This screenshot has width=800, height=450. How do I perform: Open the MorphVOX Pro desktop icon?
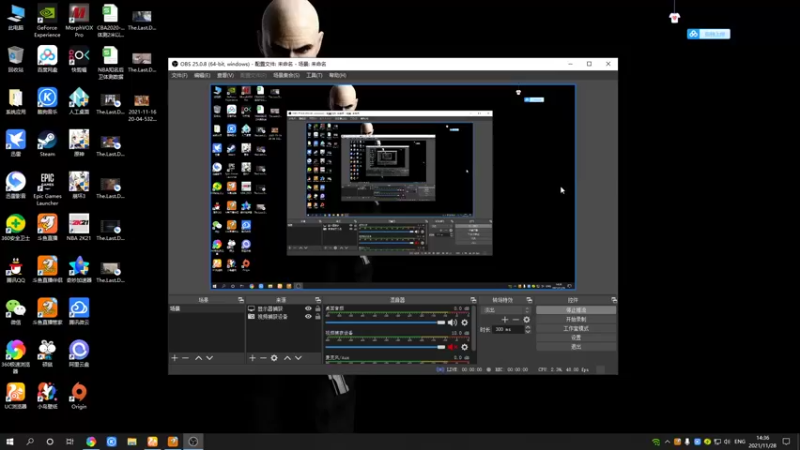[x=79, y=21]
